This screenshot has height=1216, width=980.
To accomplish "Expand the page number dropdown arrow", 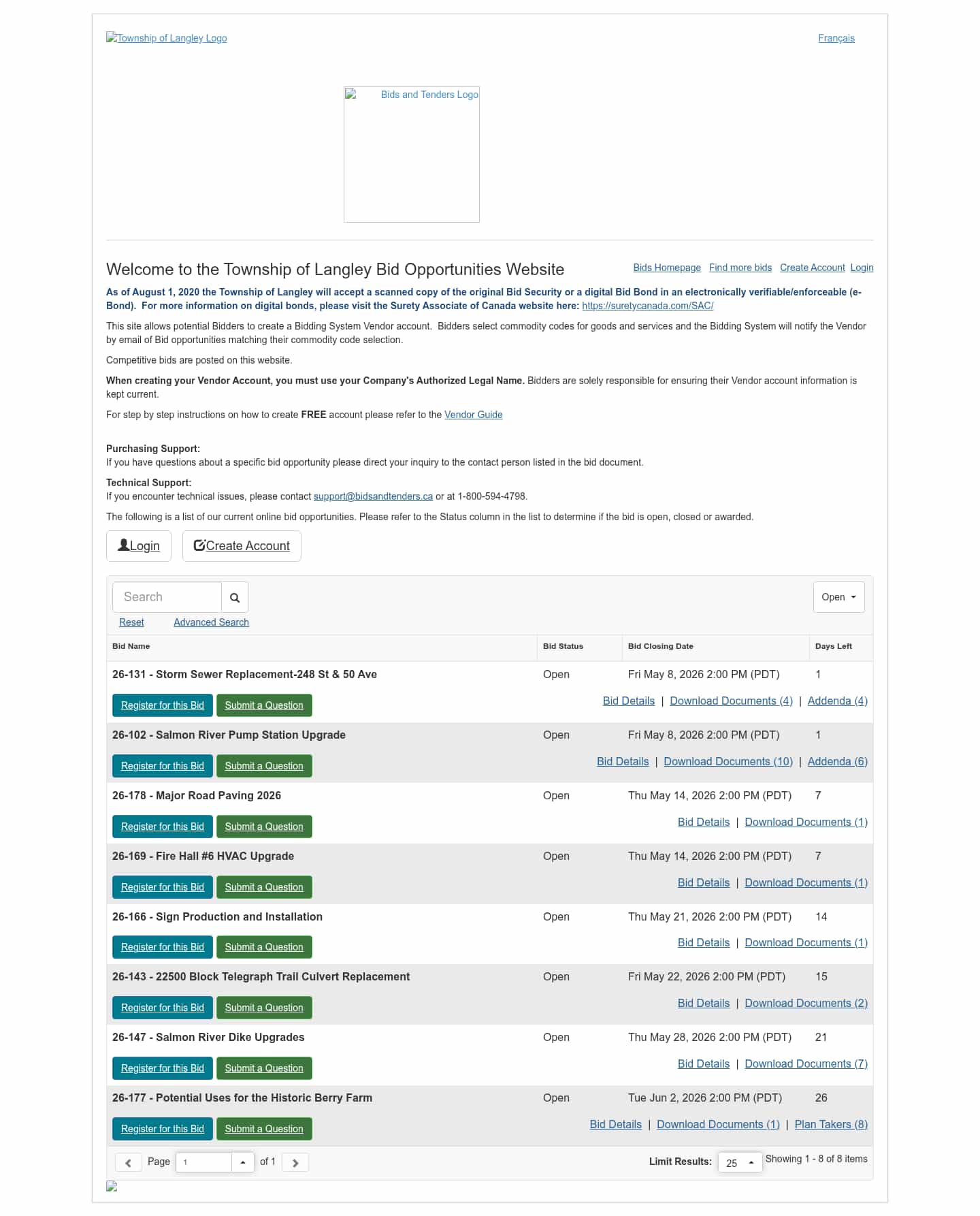I will (x=243, y=1162).
